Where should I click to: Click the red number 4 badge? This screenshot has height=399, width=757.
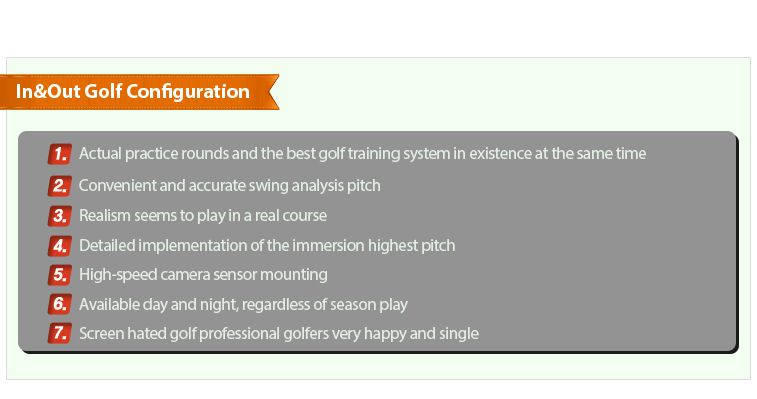[x=60, y=246]
